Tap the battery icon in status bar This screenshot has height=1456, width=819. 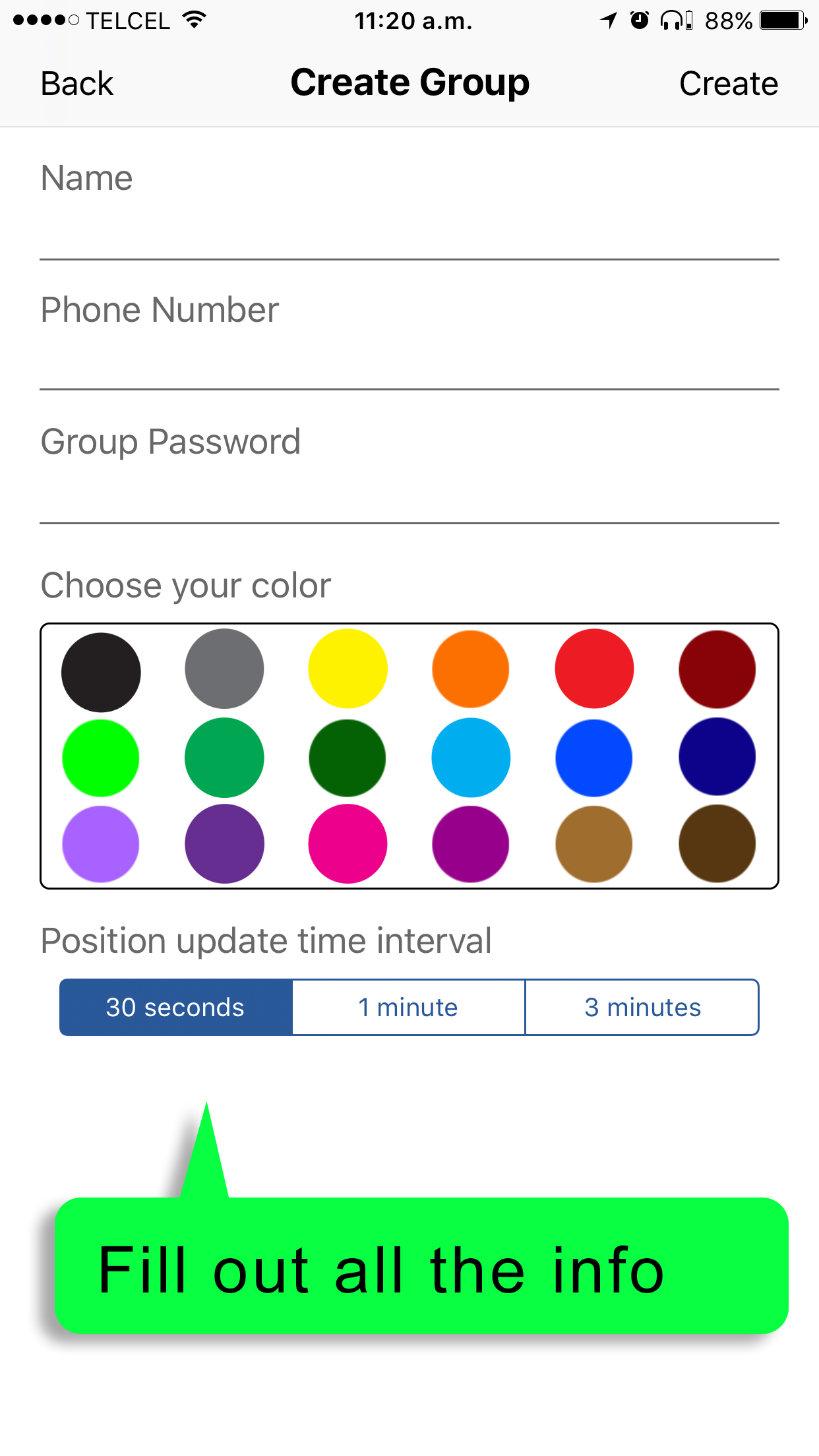tap(782, 20)
